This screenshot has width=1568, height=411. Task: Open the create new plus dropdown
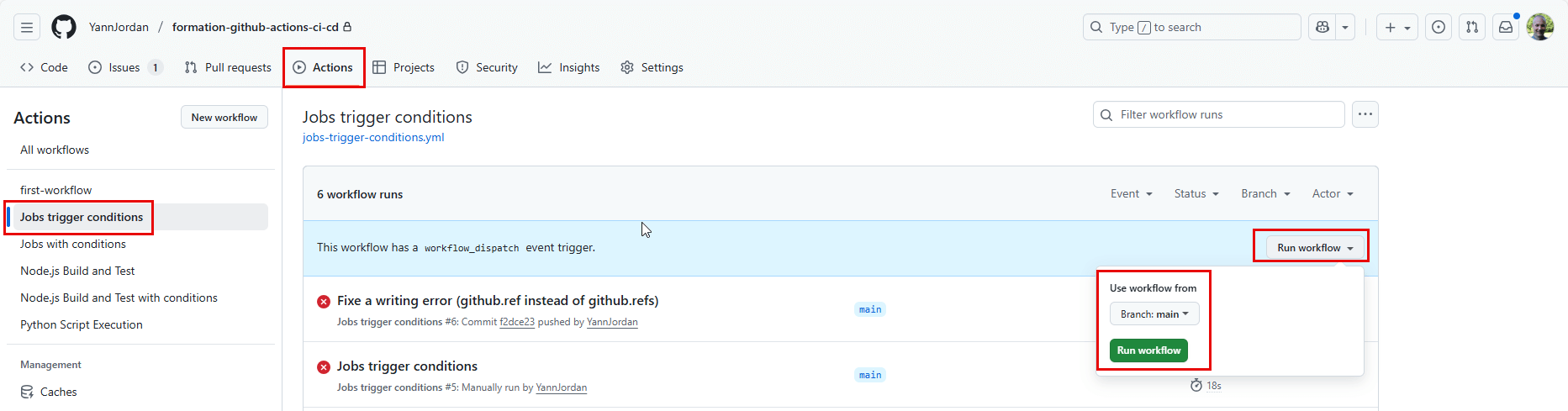(x=1396, y=27)
